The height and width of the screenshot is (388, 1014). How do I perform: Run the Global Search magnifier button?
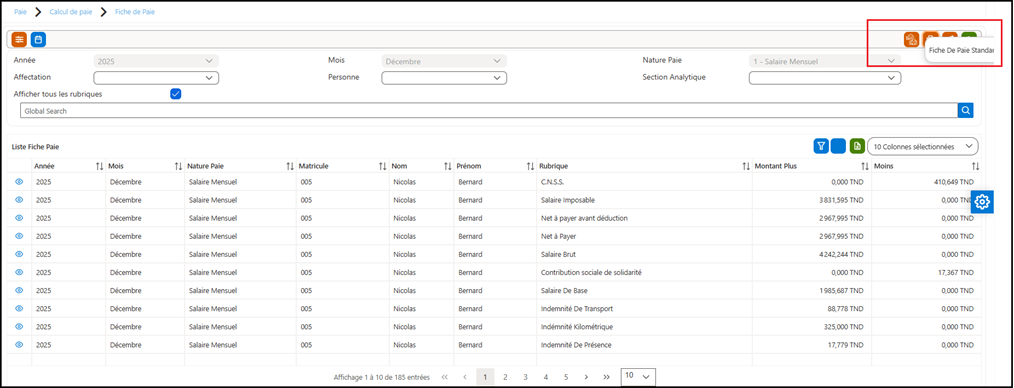click(965, 111)
